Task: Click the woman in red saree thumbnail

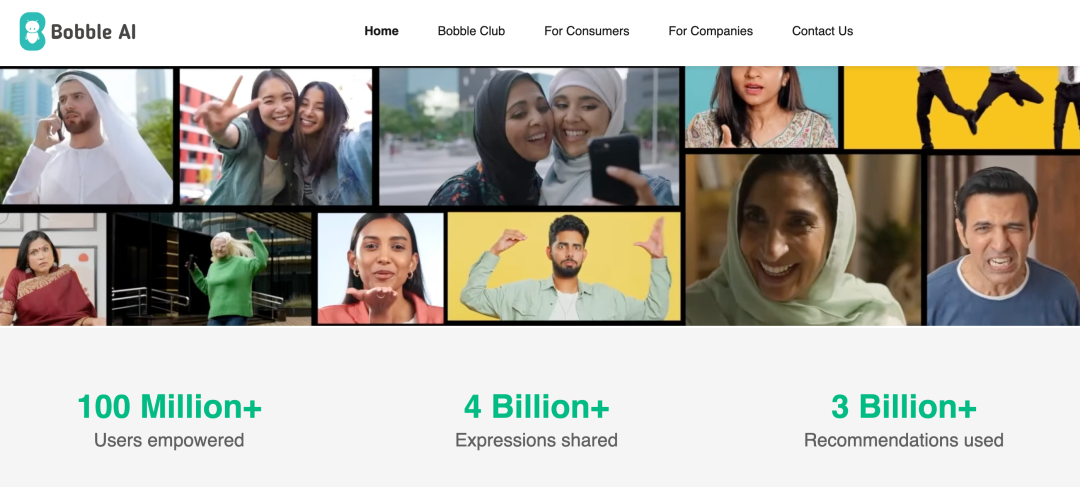Action: click(53, 269)
